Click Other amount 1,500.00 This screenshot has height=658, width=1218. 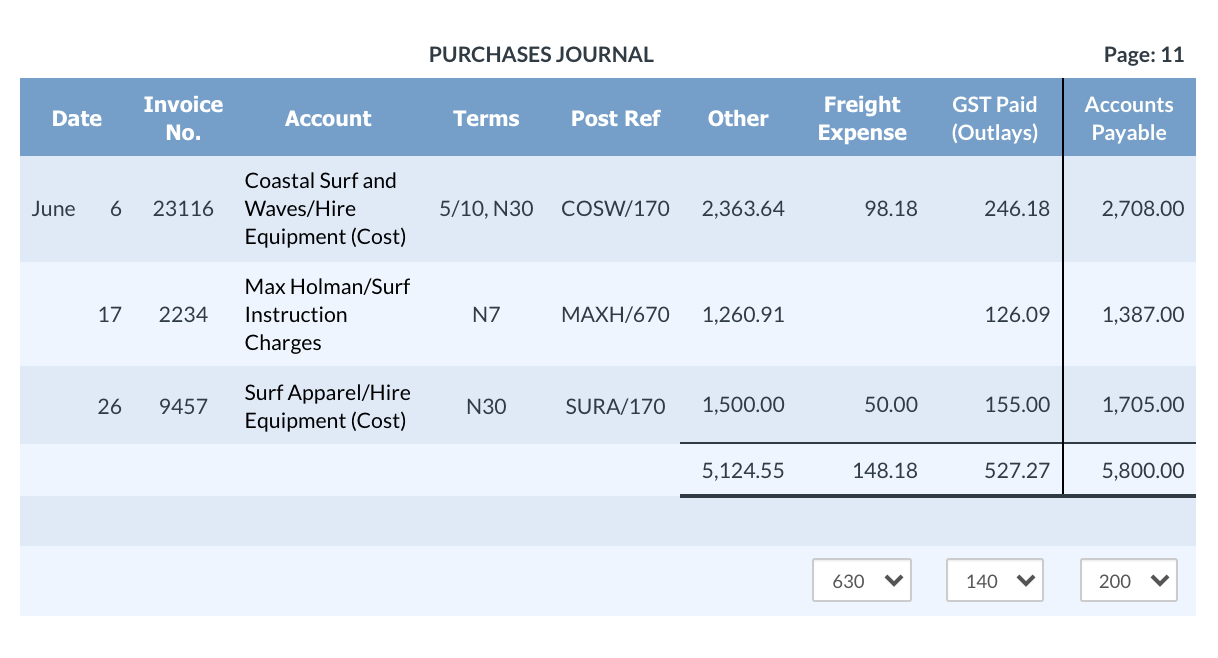click(x=743, y=405)
